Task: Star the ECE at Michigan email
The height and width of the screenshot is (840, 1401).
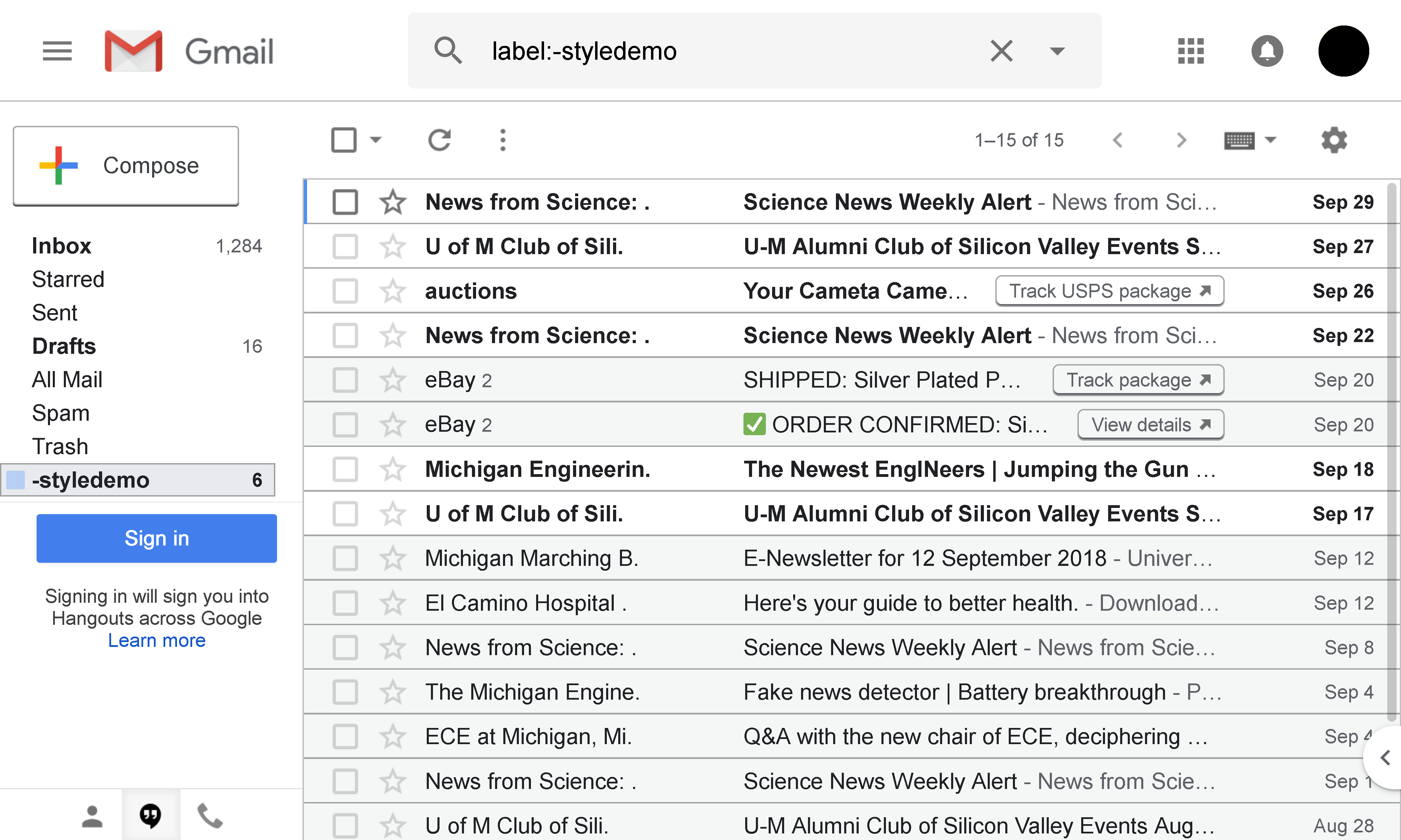Action: click(393, 737)
